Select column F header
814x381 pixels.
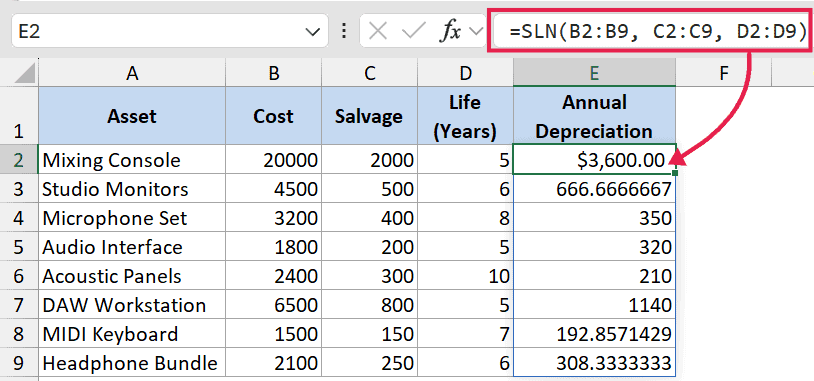(724, 73)
